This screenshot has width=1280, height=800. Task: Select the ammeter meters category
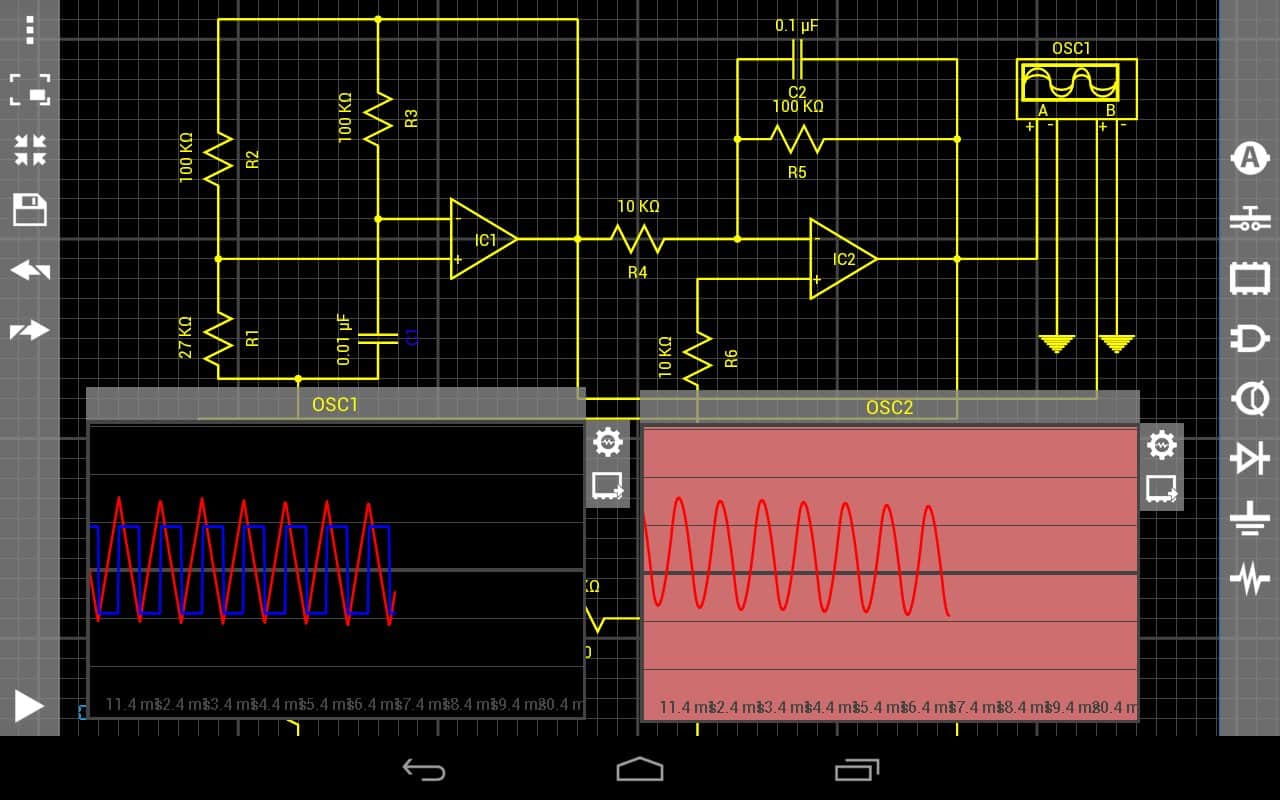click(x=1249, y=158)
